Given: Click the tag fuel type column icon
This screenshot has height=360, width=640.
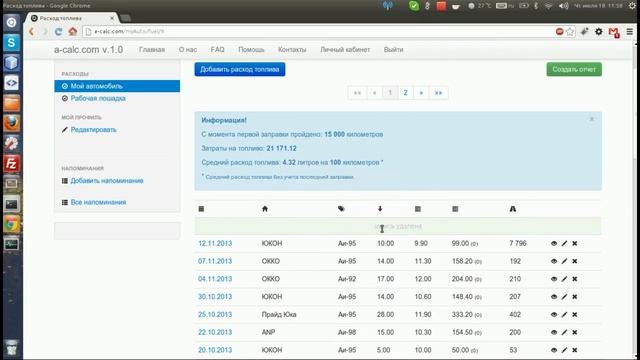Looking at the screenshot, I should coord(341,209).
